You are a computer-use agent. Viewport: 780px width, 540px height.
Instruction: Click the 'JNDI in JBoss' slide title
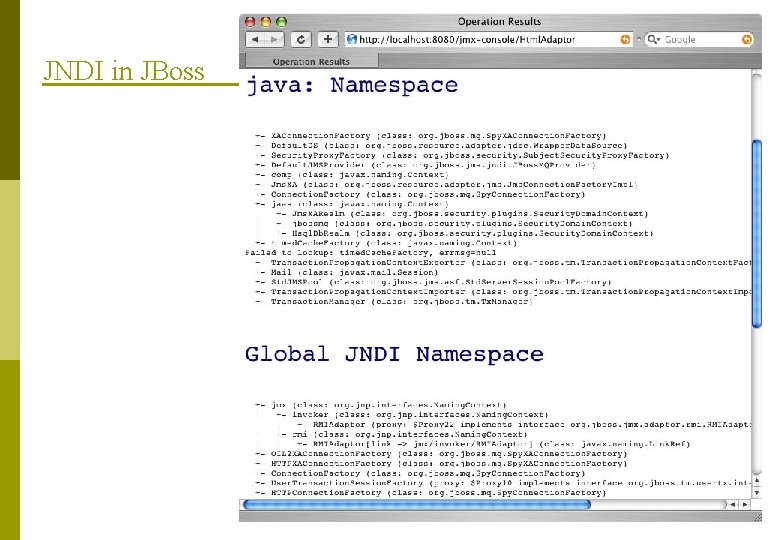coord(124,71)
